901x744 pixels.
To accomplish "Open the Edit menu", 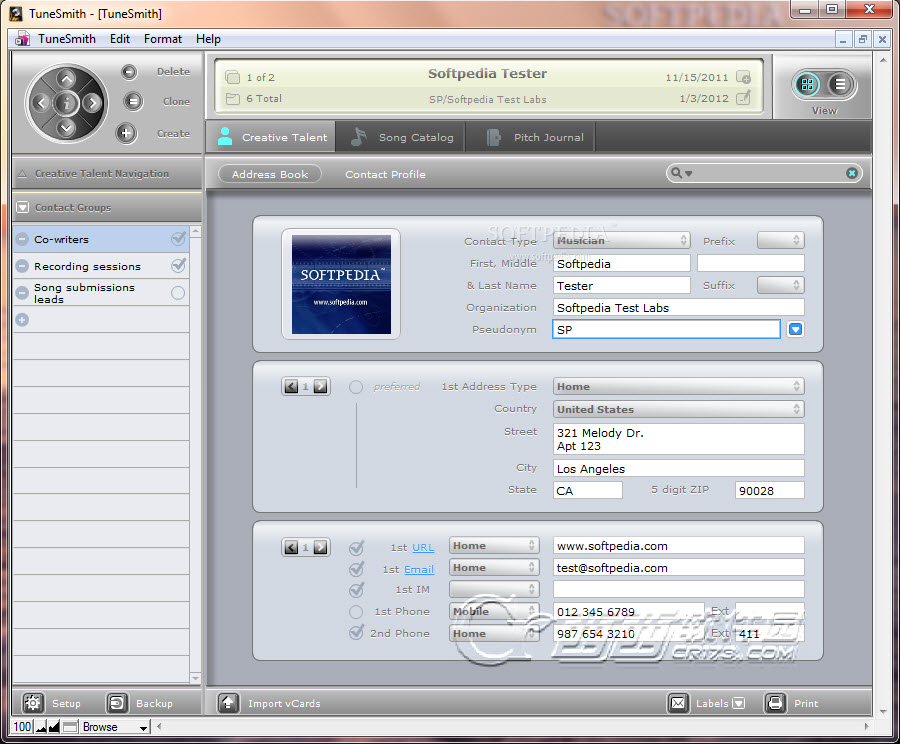I will point(120,38).
